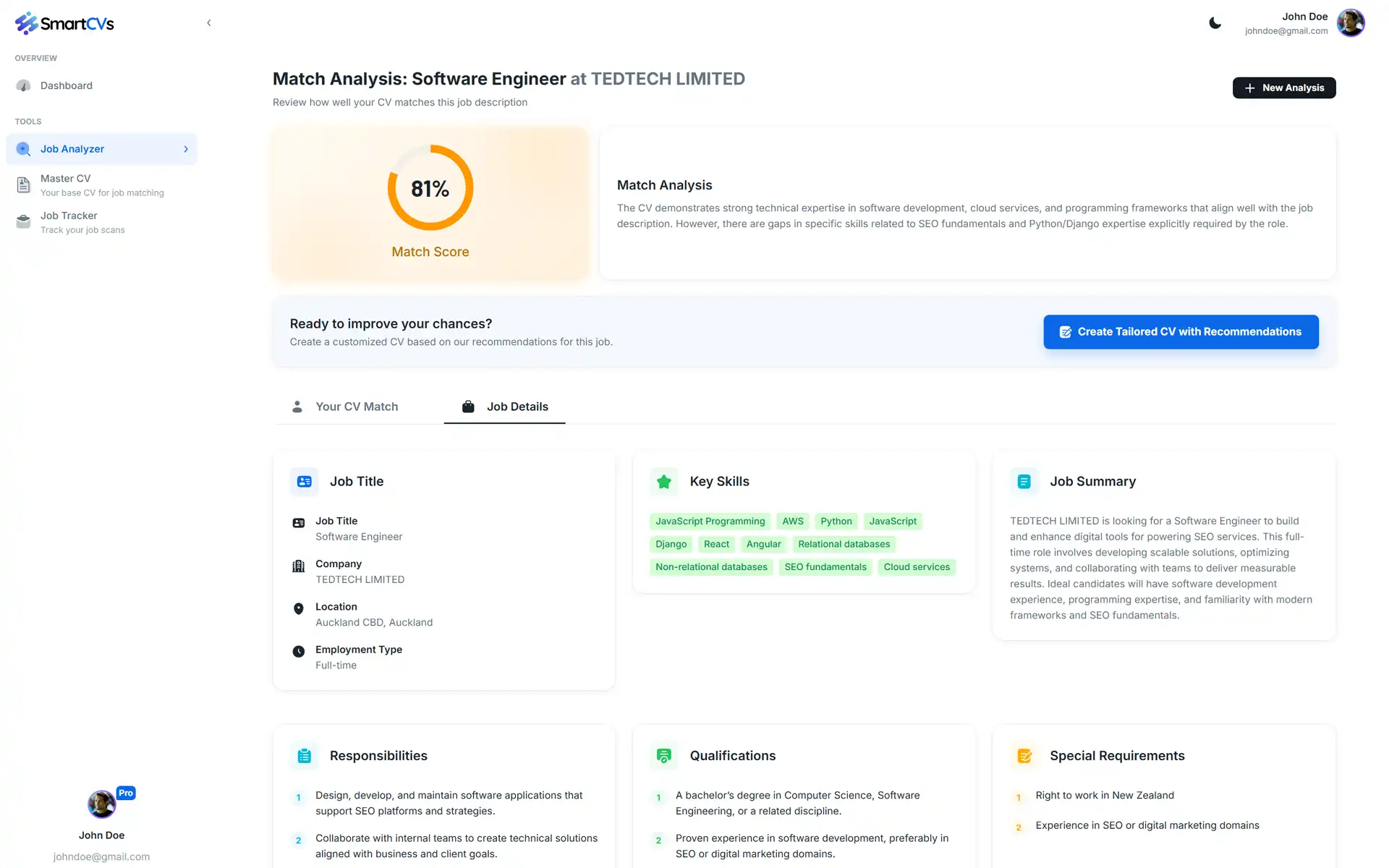Click the JavaScript skill tag
The width and height of the screenshot is (1389, 868).
(x=893, y=522)
